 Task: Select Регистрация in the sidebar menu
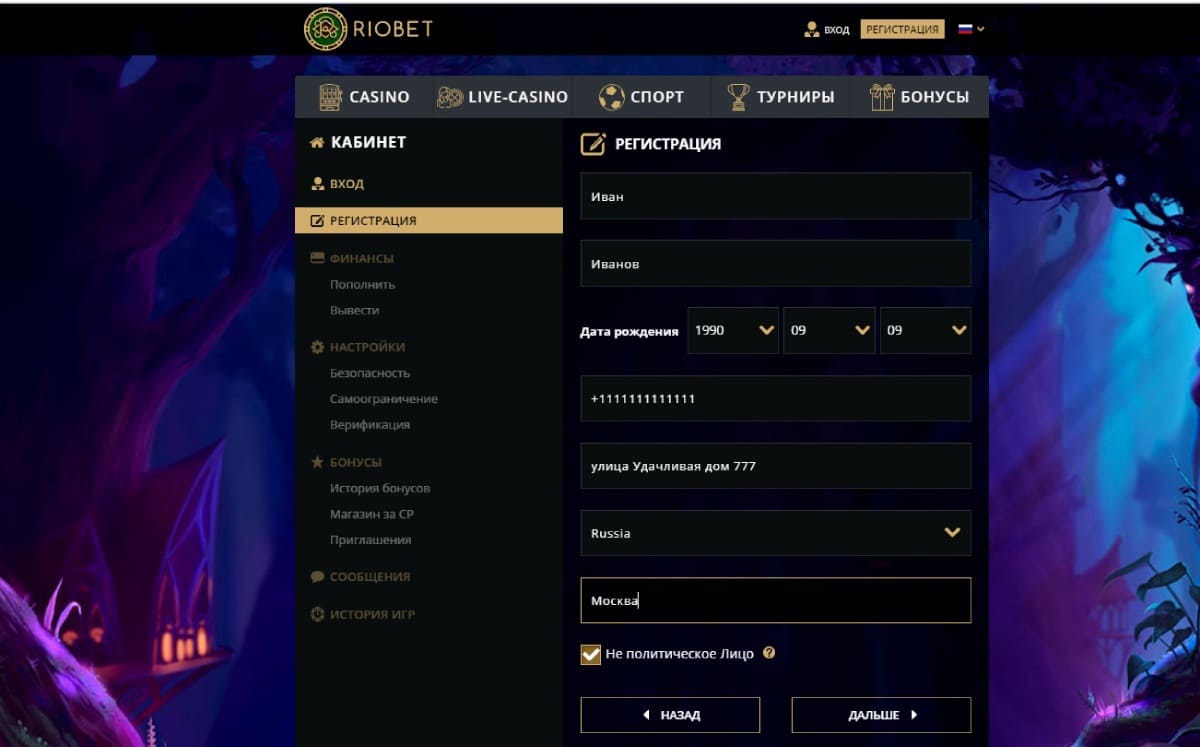pos(429,220)
